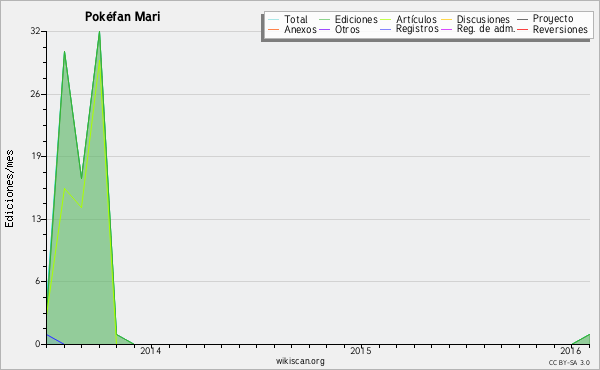
Task: Click the y-axis value 0
Action: pos(38,344)
